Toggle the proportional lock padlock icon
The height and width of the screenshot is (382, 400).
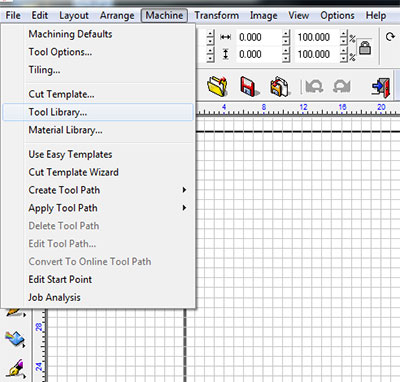coord(365,47)
